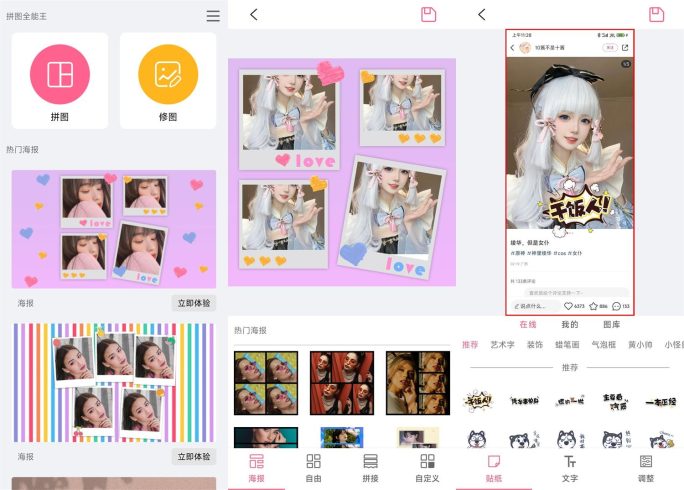Viewport: 684px width, 490px height.
Task: Switch to the 在线 online stickers tab
Action: click(x=528, y=325)
